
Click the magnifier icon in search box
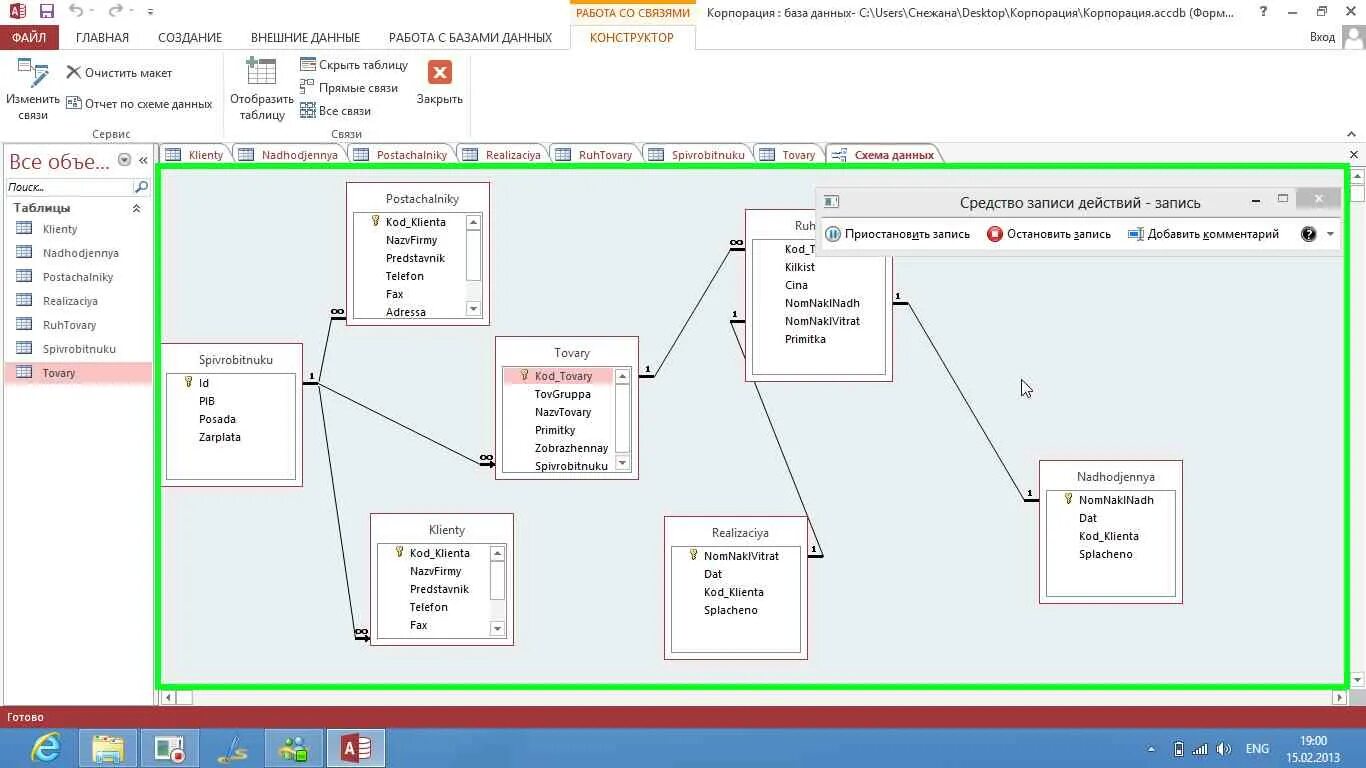141,187
